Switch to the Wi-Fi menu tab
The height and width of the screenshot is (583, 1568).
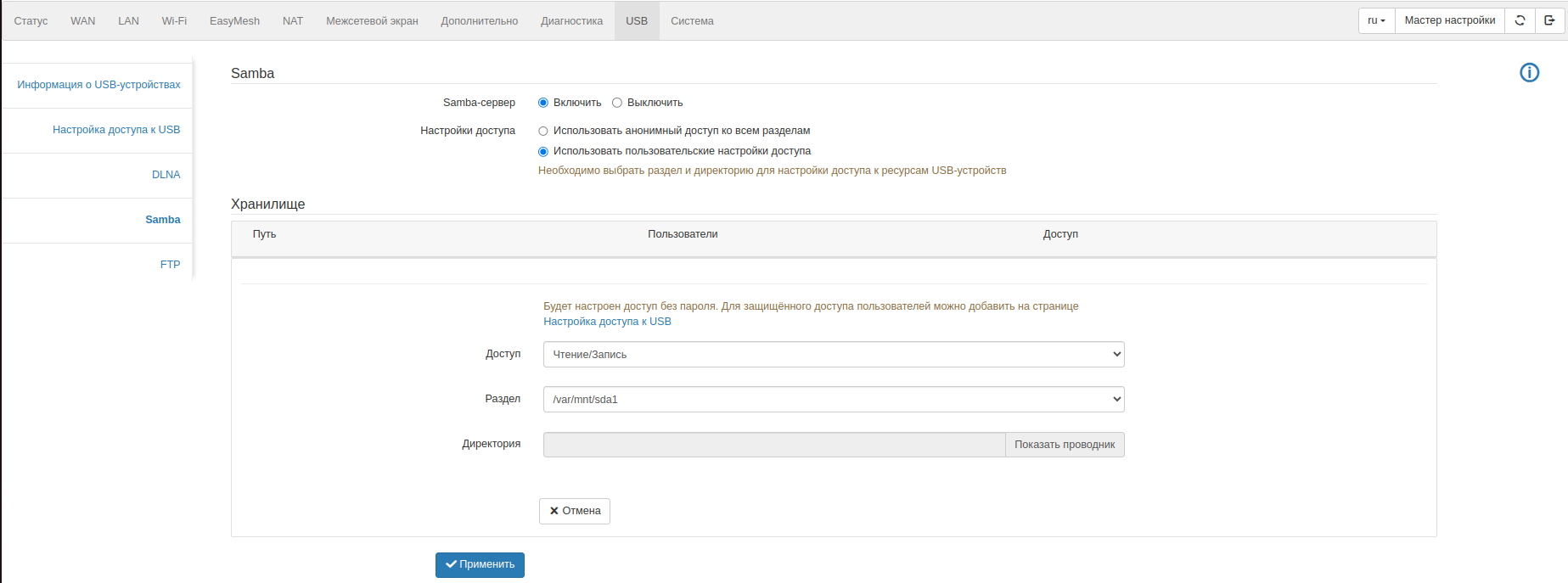pyautogui.click(x=174, y=21)
